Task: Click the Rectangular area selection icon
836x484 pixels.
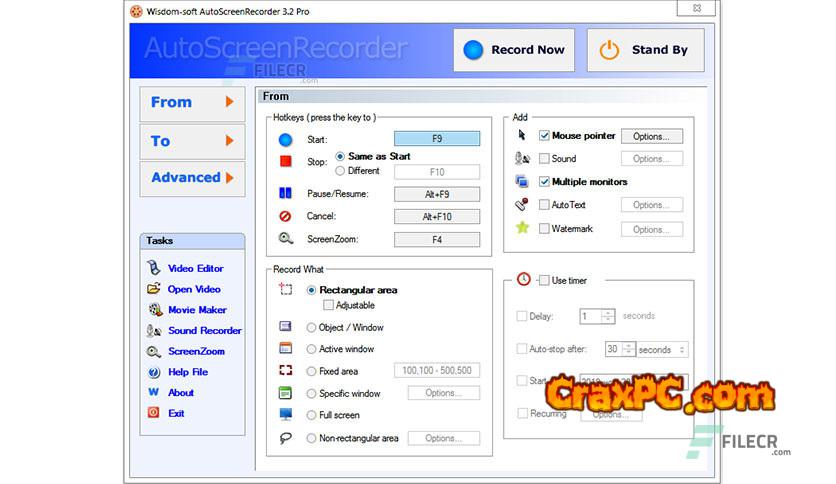Action: [286, 289]
